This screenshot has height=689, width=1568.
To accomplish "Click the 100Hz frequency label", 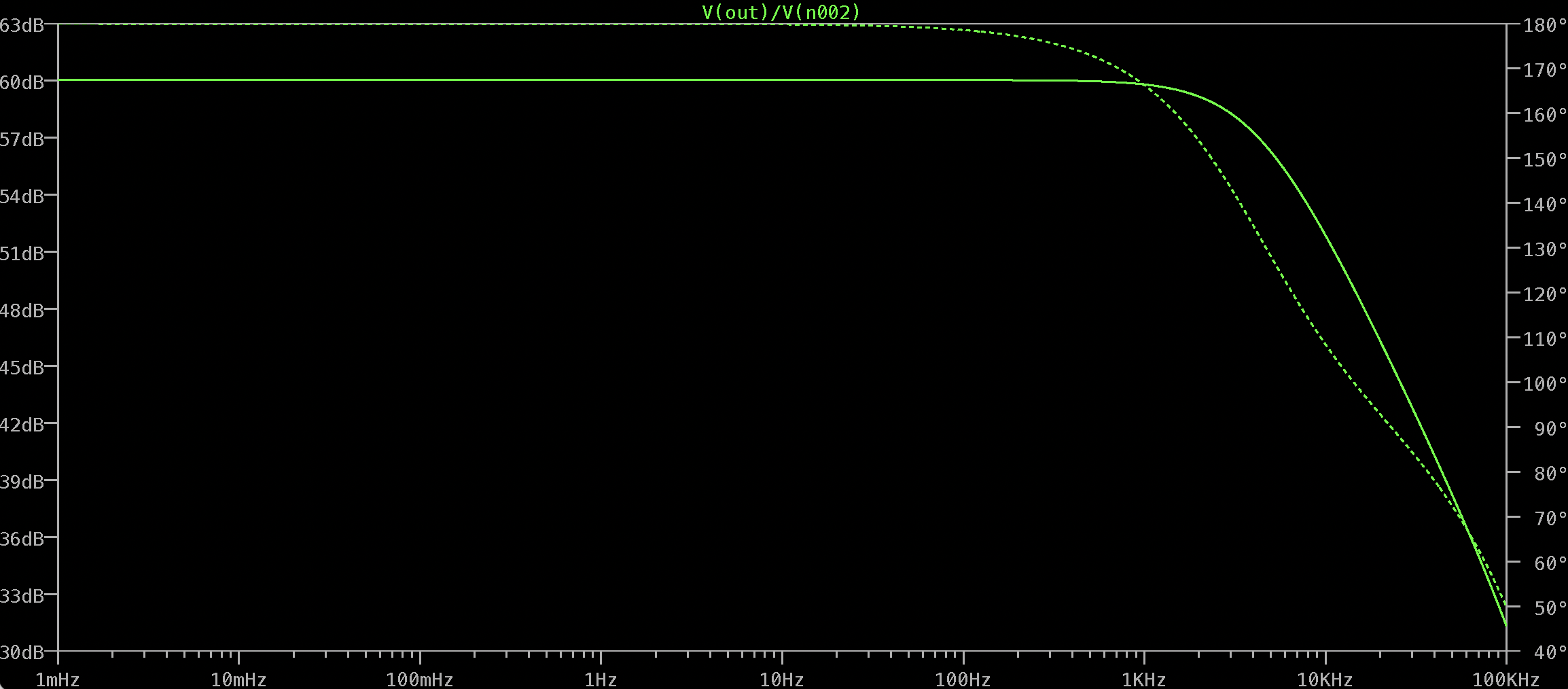I will 963,679.
